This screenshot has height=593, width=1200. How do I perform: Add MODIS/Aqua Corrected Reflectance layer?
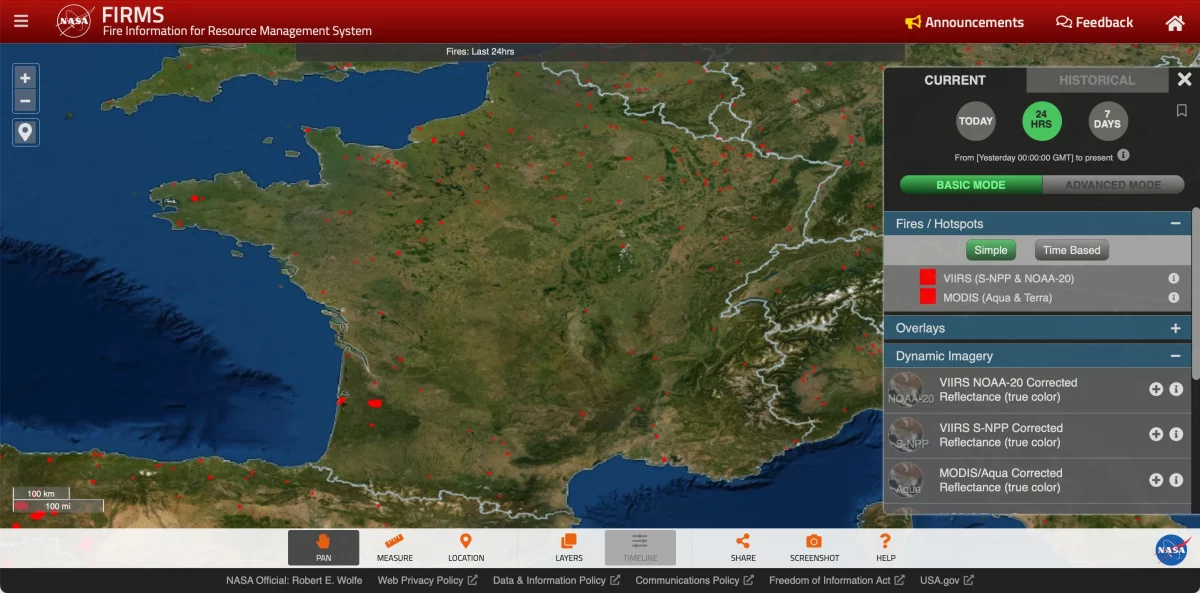[1156, 480]
